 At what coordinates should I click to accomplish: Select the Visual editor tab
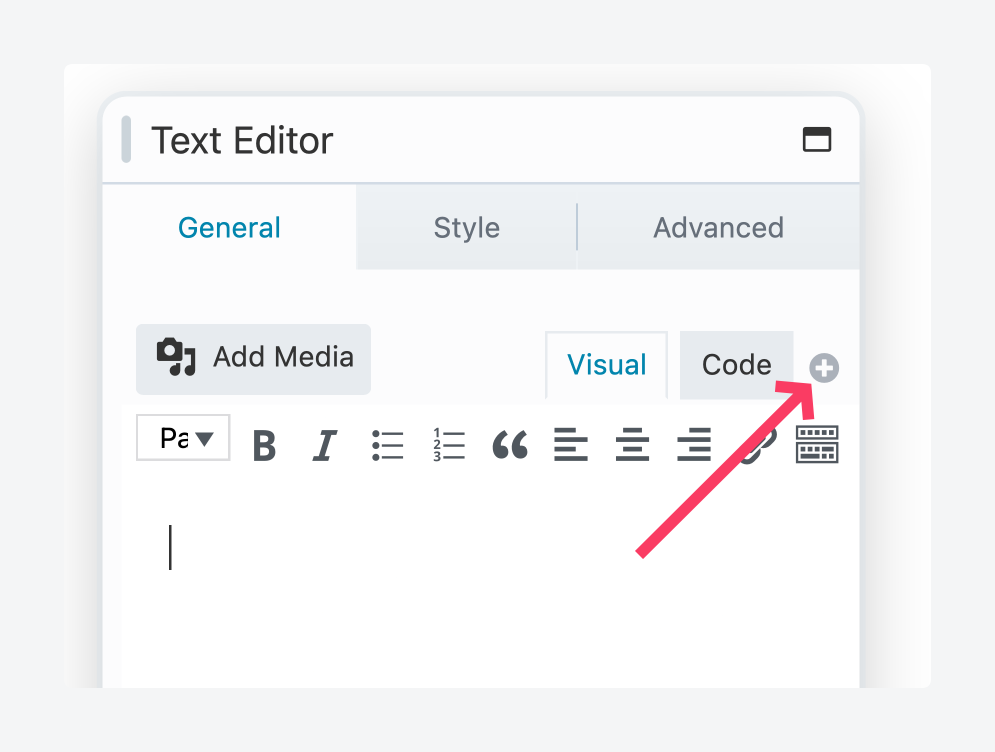click(607, 365)
